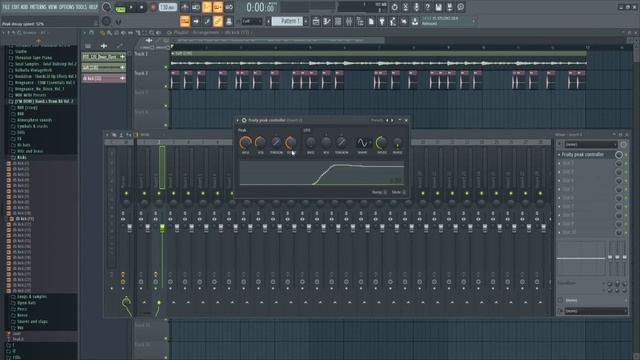Toggle the browser view toolbar icon
The image size is (640, 360).
(360, 21)
